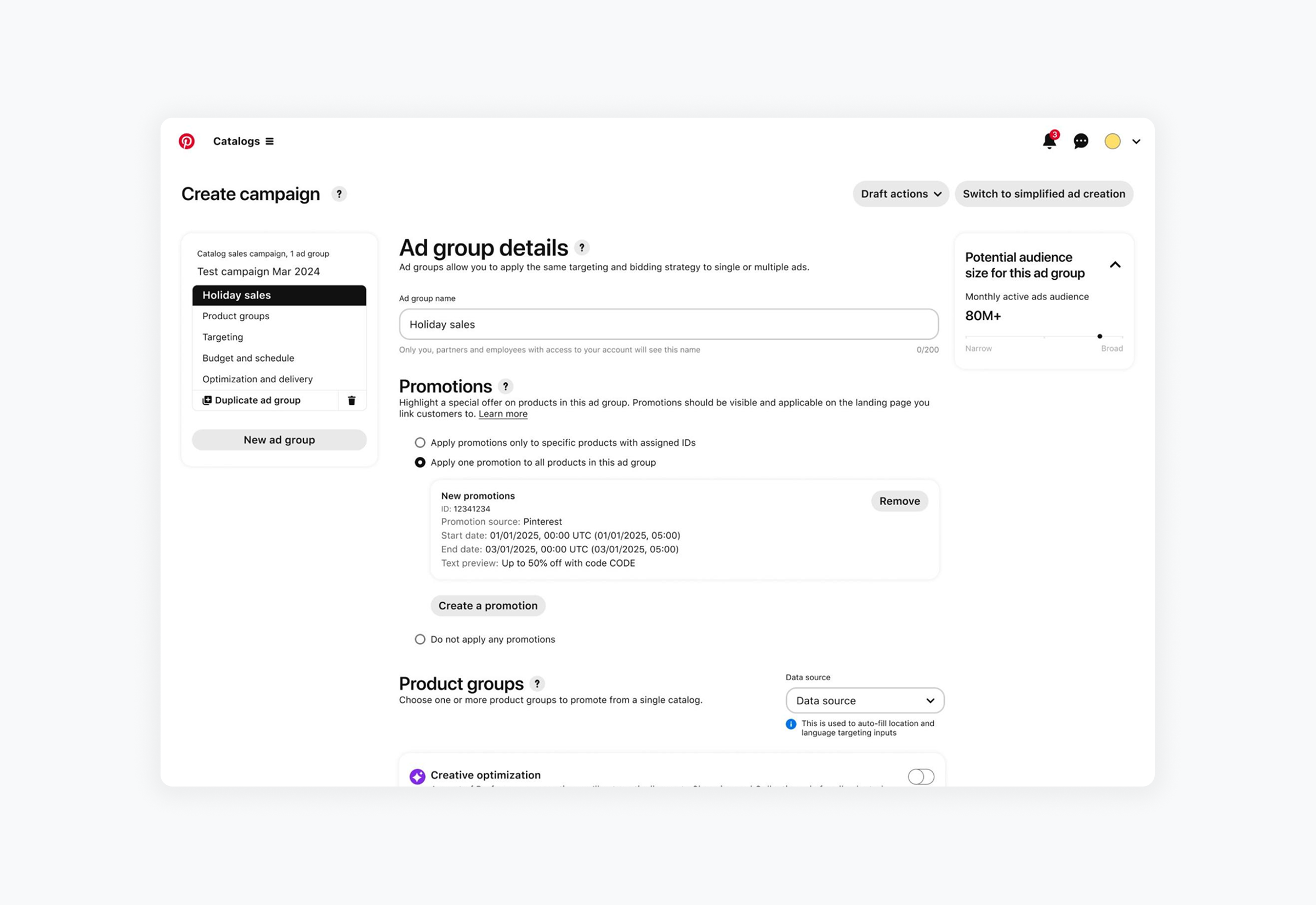
Task: Open the messages chat bubble icon
Action: coord(1081,141)
